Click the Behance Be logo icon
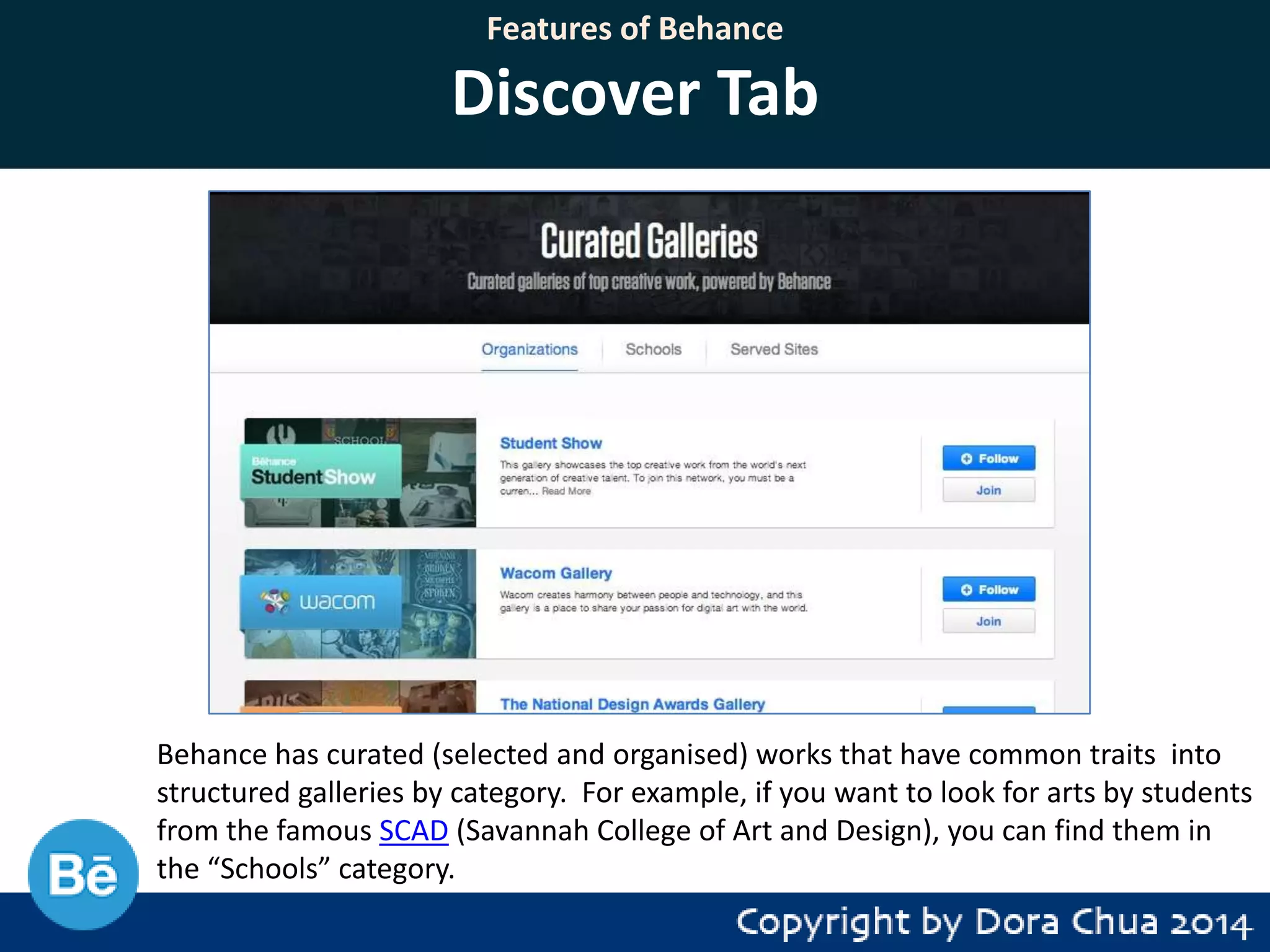Screen dimensions: 1270x952 pyautogui.click(x=82, y=874)
